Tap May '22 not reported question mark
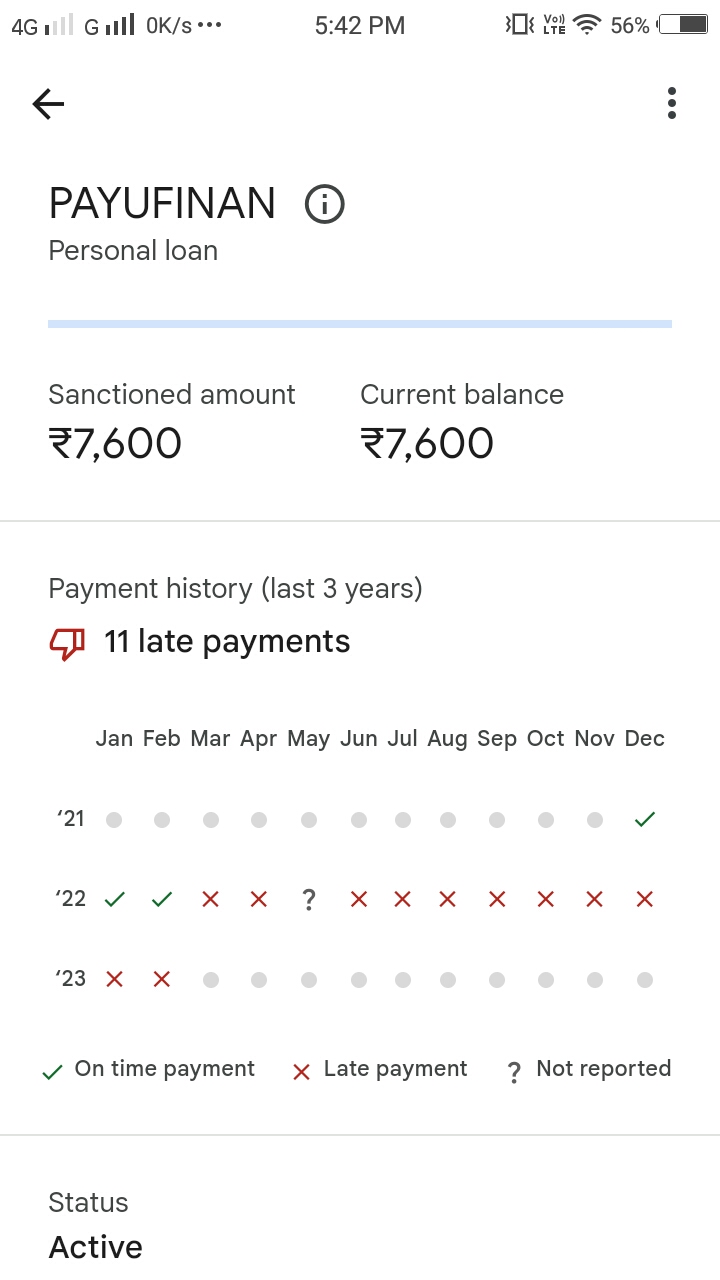 tap(309, 900)
